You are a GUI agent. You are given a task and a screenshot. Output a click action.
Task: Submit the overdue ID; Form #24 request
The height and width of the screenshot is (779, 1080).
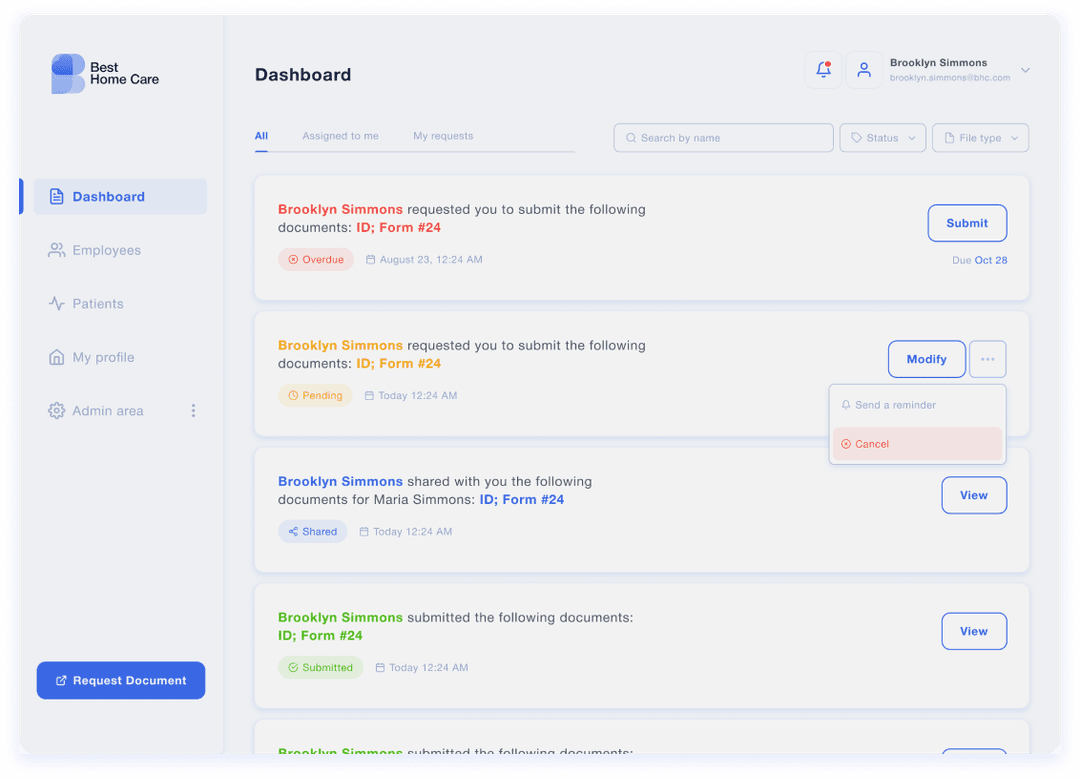pyautogui.click(x=966, y=223)
